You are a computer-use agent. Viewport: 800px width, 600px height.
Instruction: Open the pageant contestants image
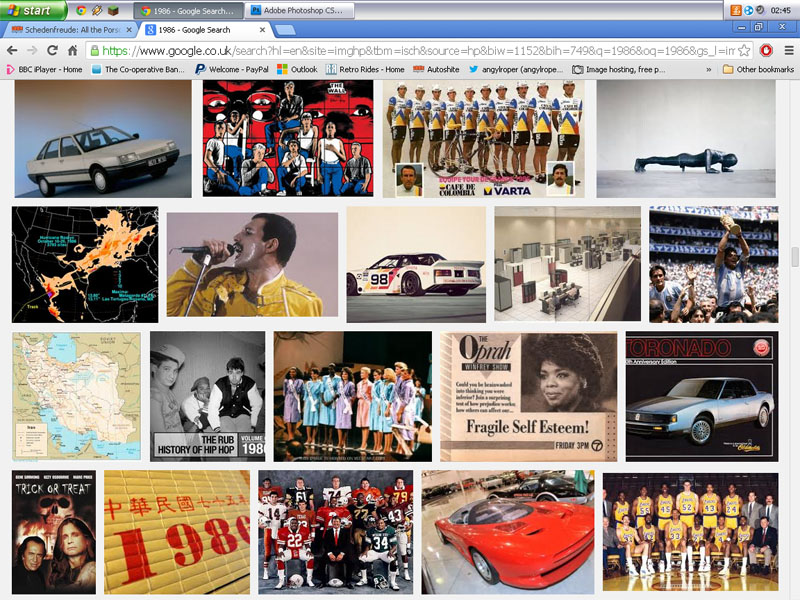[353, 396]
